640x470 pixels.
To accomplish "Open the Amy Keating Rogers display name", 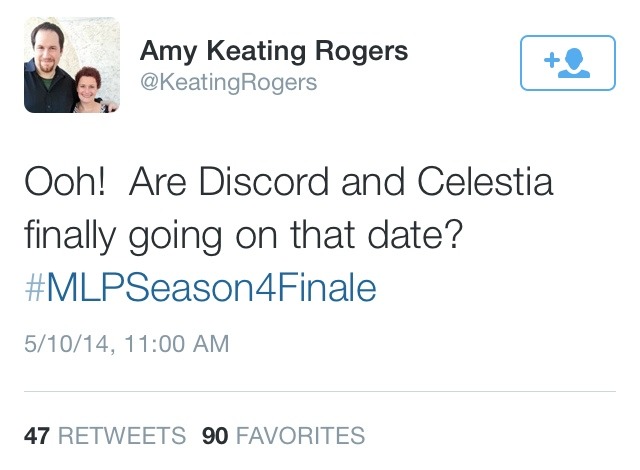I will tap(274, 50).
